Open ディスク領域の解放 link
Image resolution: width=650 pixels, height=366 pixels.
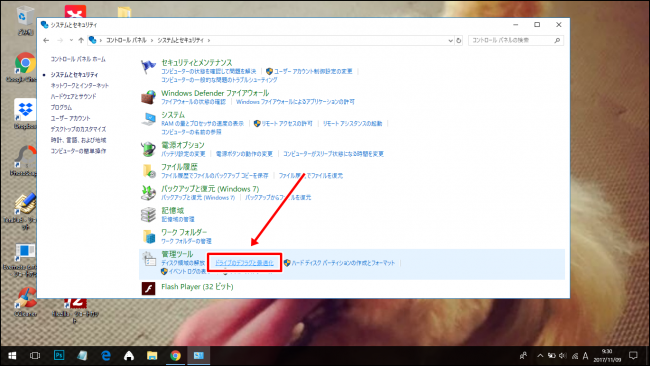[183, 263]
